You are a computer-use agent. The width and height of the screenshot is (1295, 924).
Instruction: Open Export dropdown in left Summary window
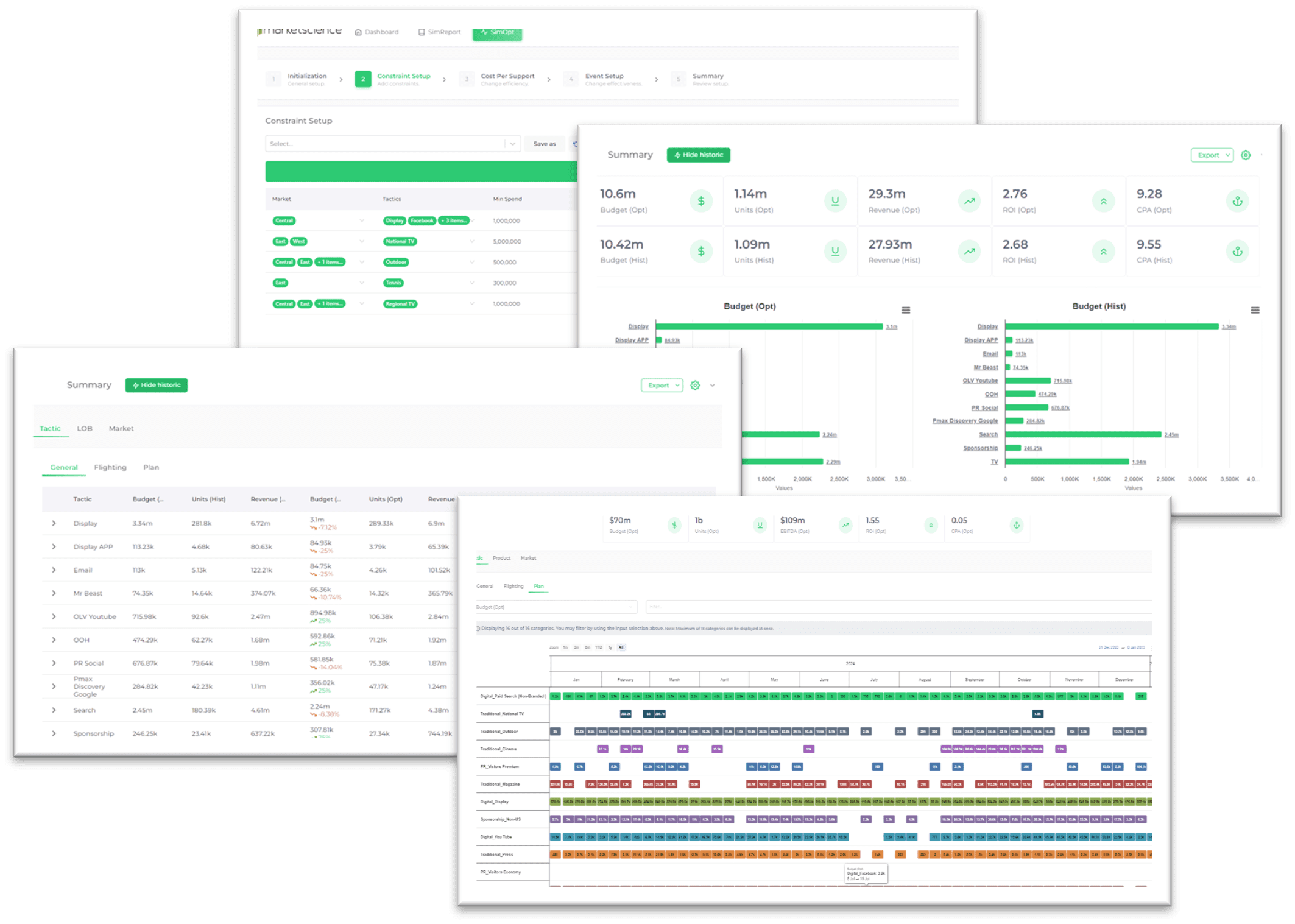tap(662, 386)
